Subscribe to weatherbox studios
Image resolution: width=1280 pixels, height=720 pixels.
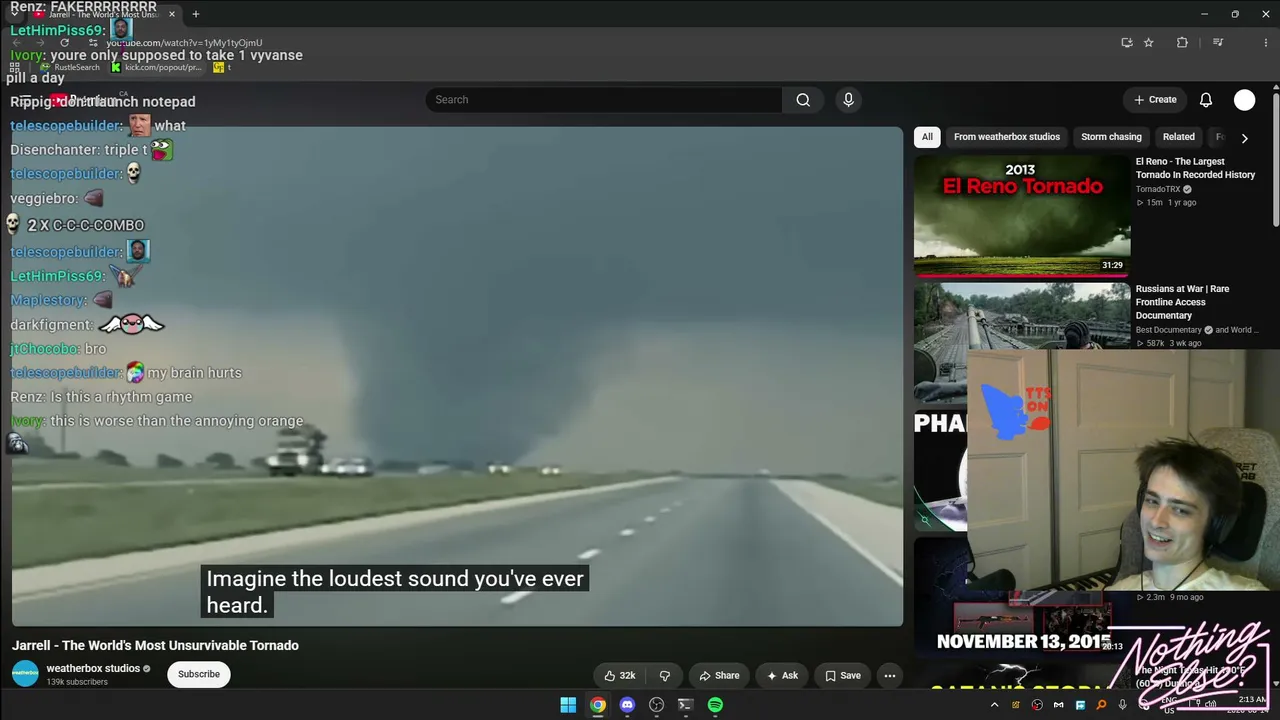[199, 674]
